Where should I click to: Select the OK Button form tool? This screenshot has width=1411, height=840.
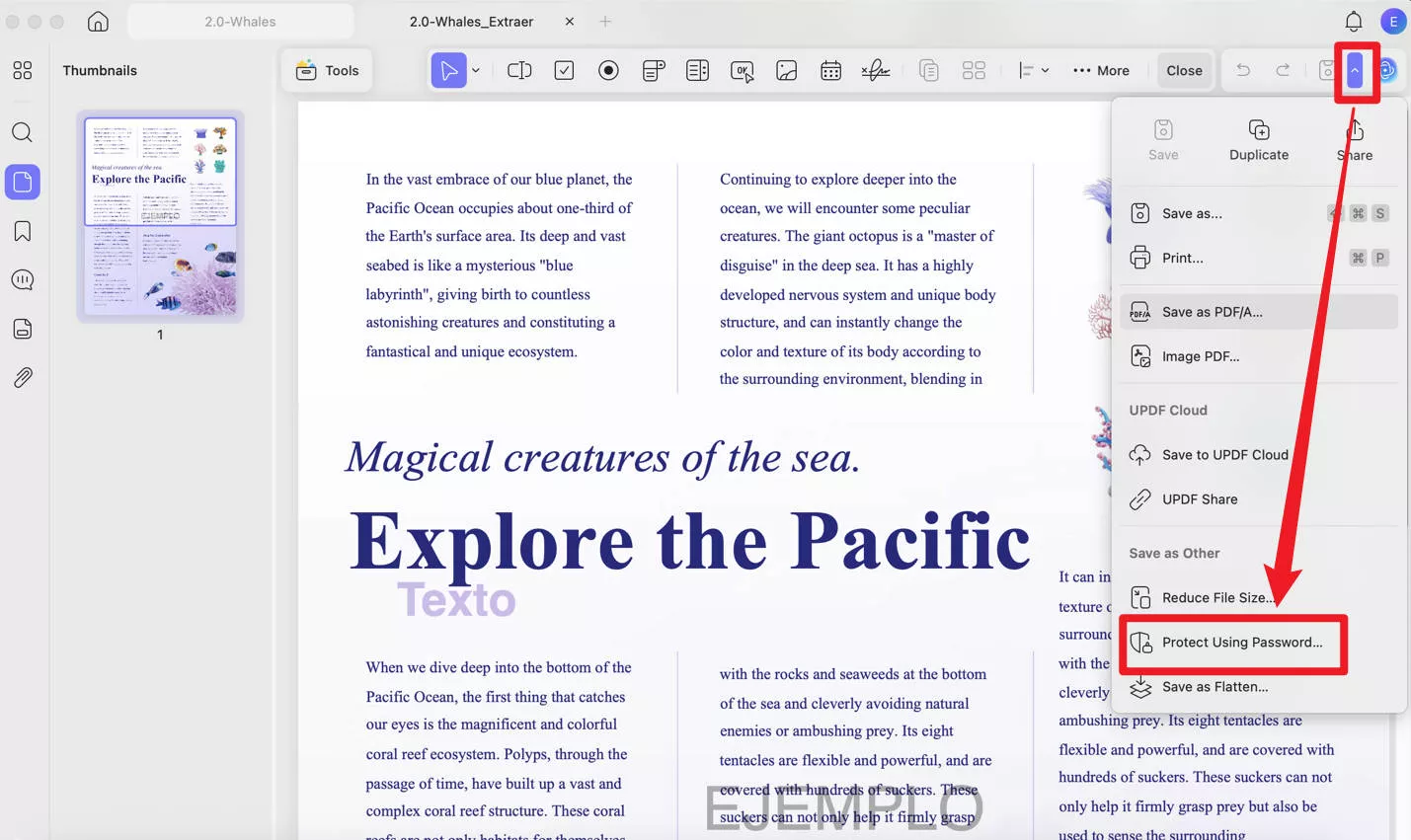point(742,70)
